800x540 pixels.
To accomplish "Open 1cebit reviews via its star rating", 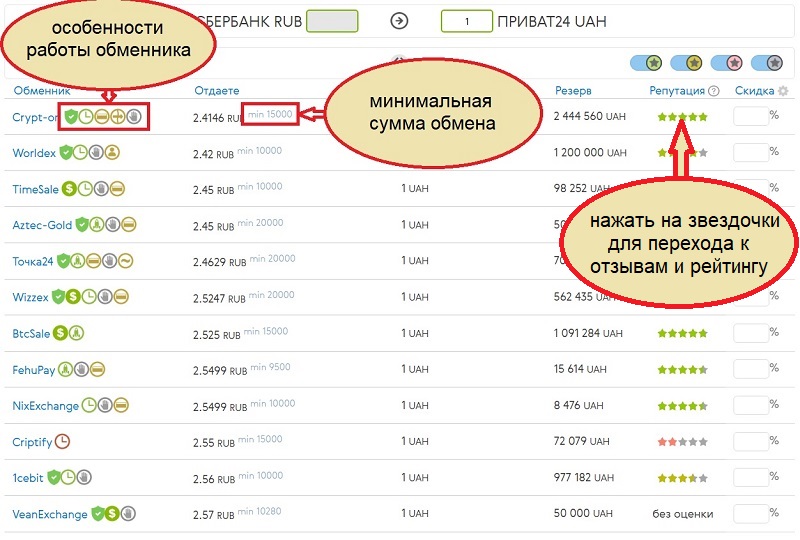I will (x=683, y=478).
